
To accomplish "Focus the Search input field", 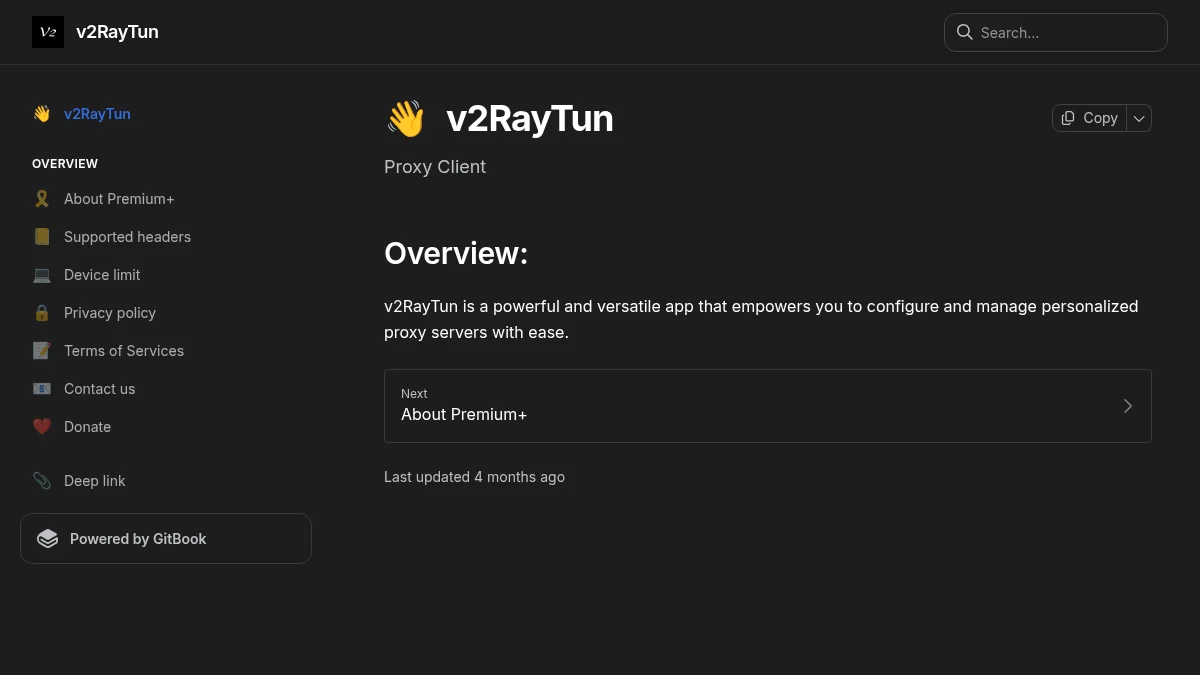I will (x=1056, y=32).
